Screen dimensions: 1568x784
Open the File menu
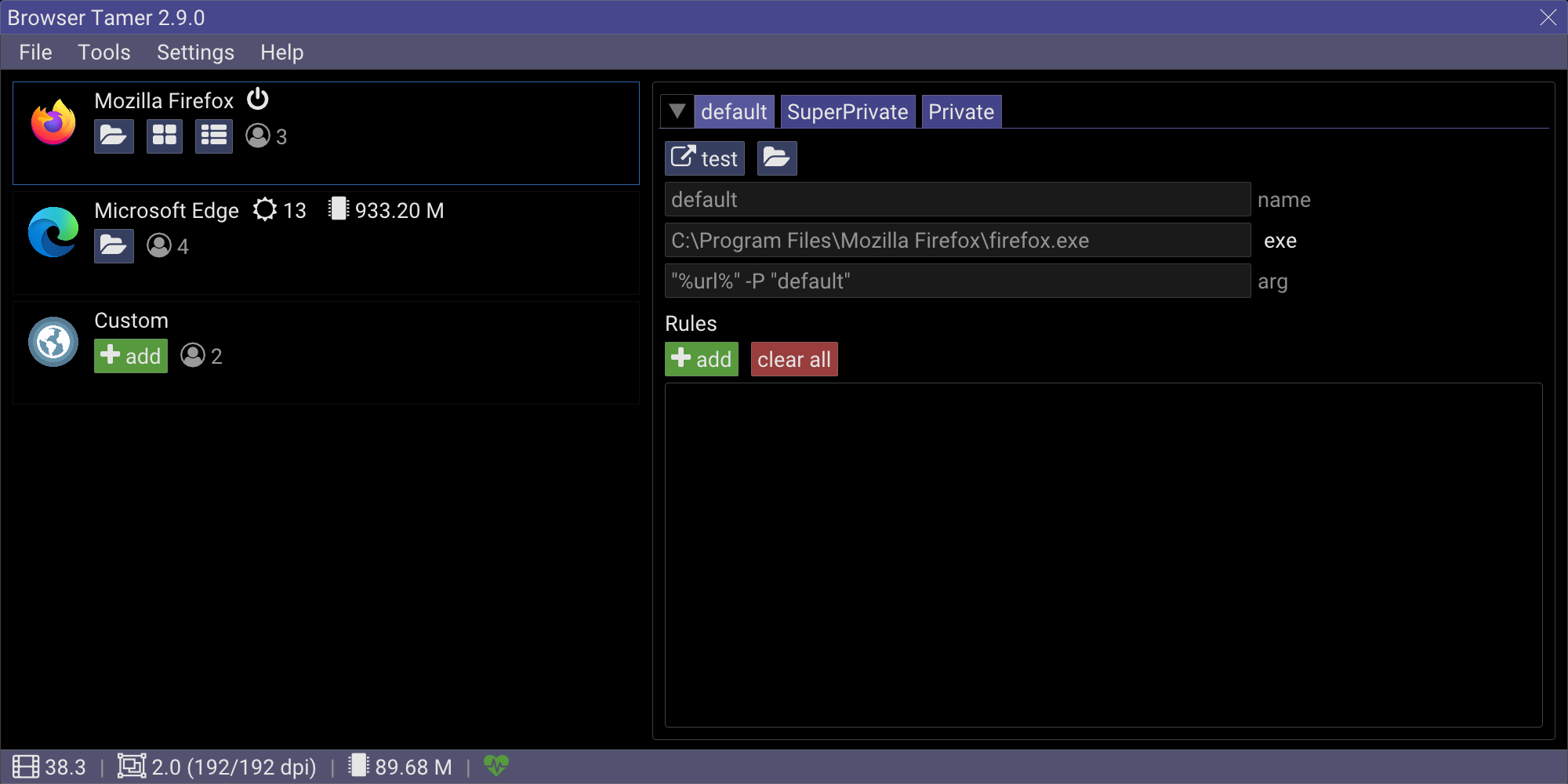[35, 53]
